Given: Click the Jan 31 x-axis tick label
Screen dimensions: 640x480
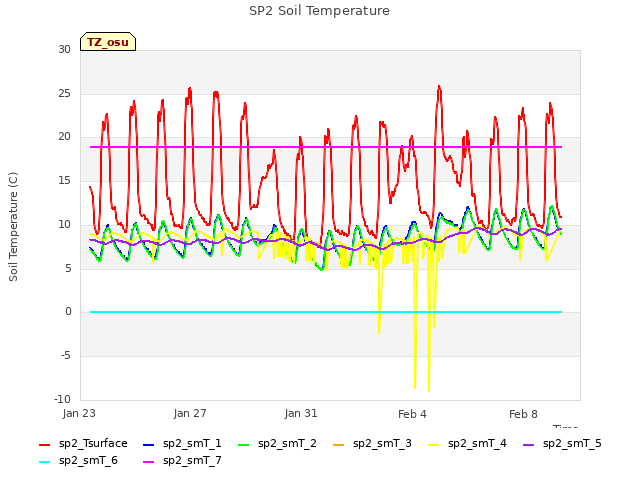Looking at the screenshot, I should [x=301, y=413].
